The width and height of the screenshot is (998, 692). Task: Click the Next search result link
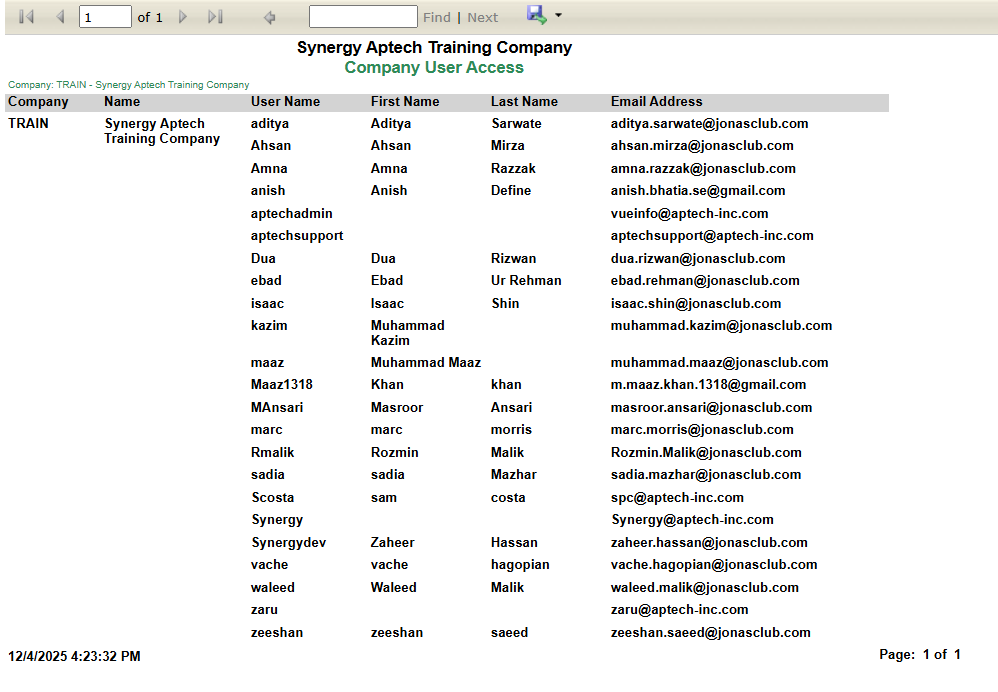(482, 18)
